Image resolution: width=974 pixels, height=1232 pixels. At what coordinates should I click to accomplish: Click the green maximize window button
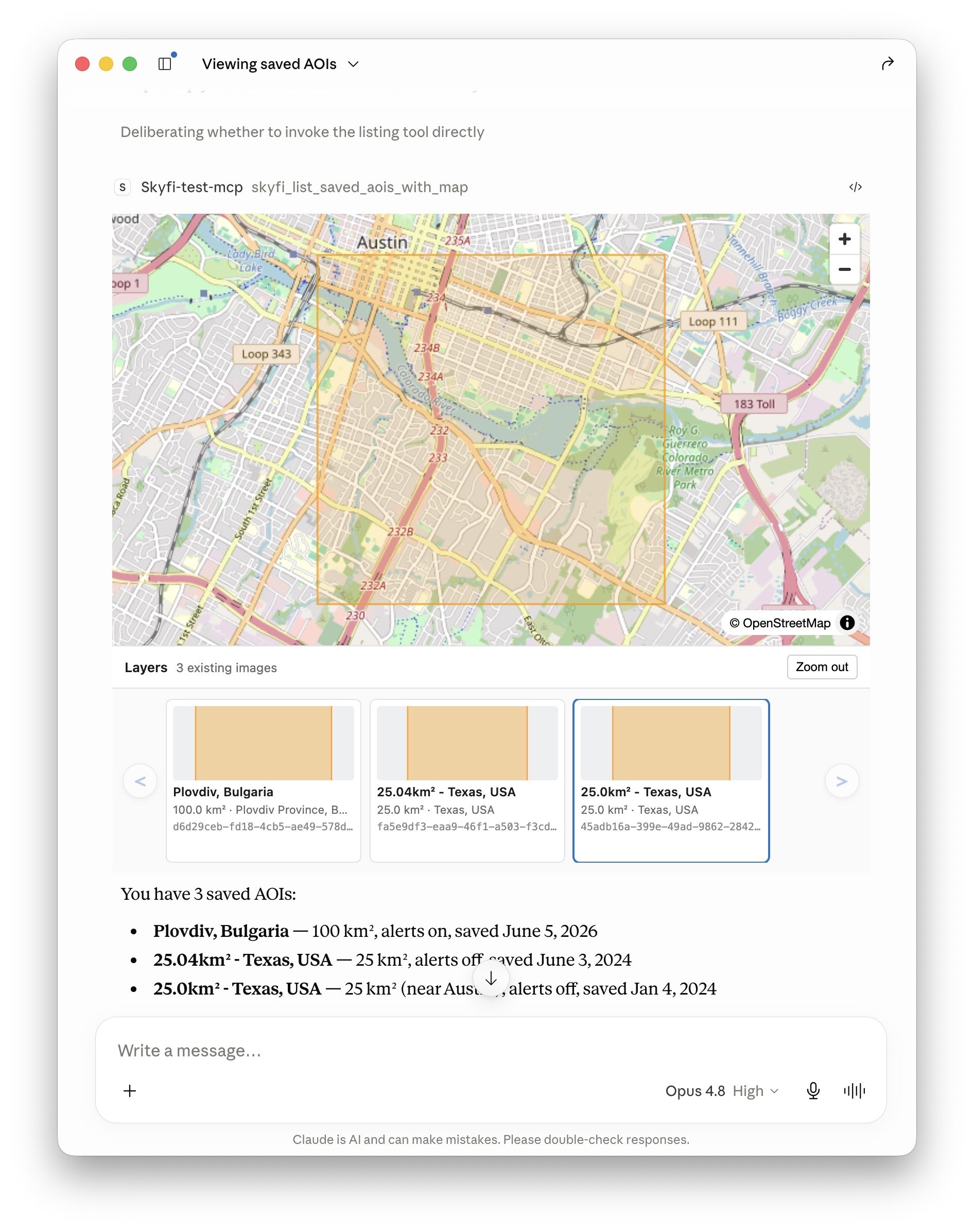click(x=130, y=64)
